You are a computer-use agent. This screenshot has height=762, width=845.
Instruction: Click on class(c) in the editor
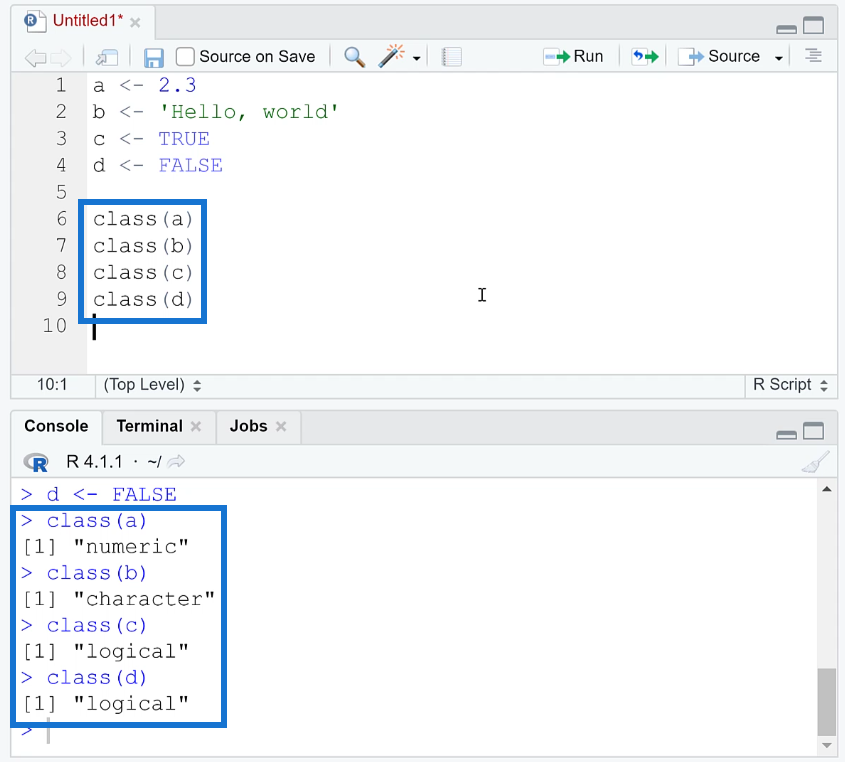[x=143, y=272]
